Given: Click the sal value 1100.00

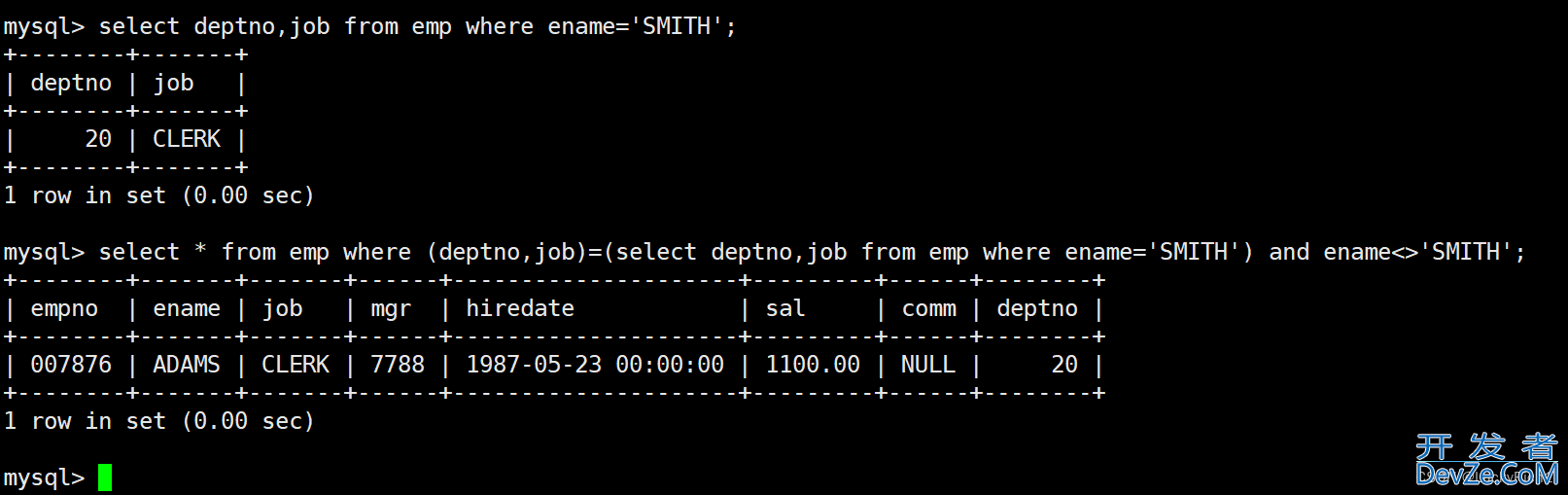Looking at the screenshot, I should click(813, 365).
